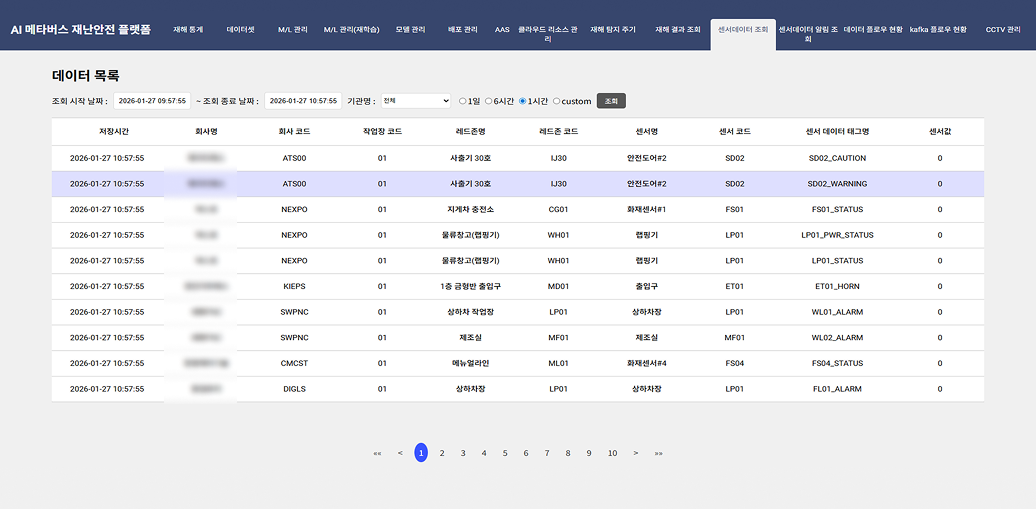
Task: Go to pagination page 7
Action: coord(547,453)
